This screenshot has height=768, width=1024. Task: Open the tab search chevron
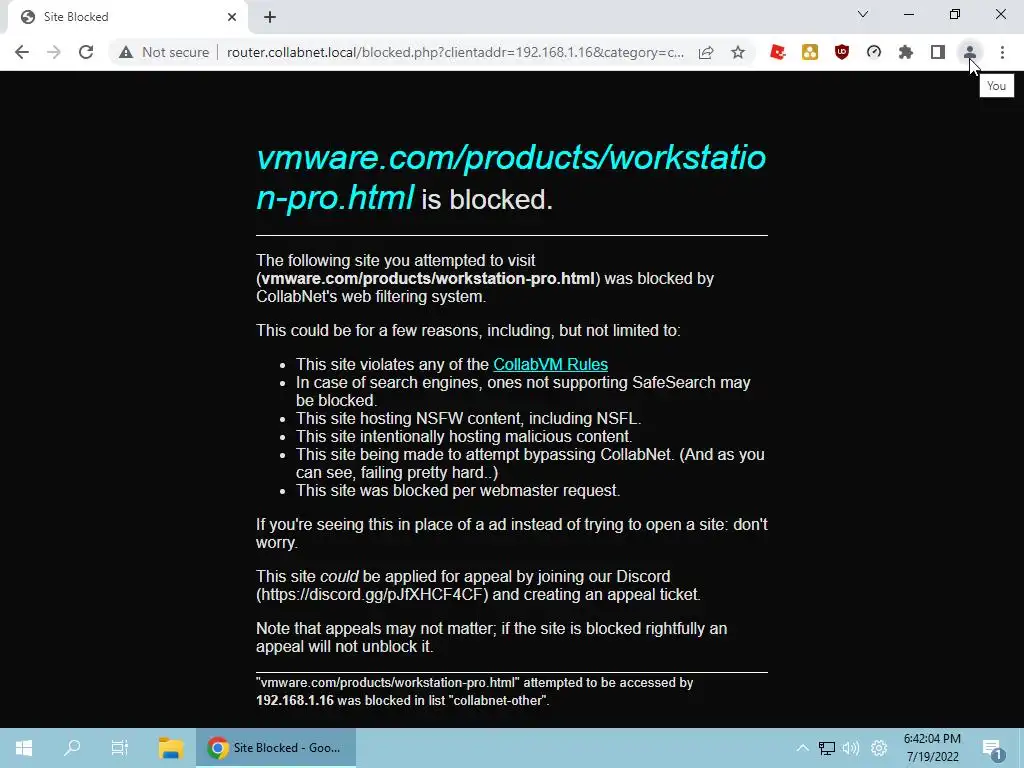tap(863, 14)
